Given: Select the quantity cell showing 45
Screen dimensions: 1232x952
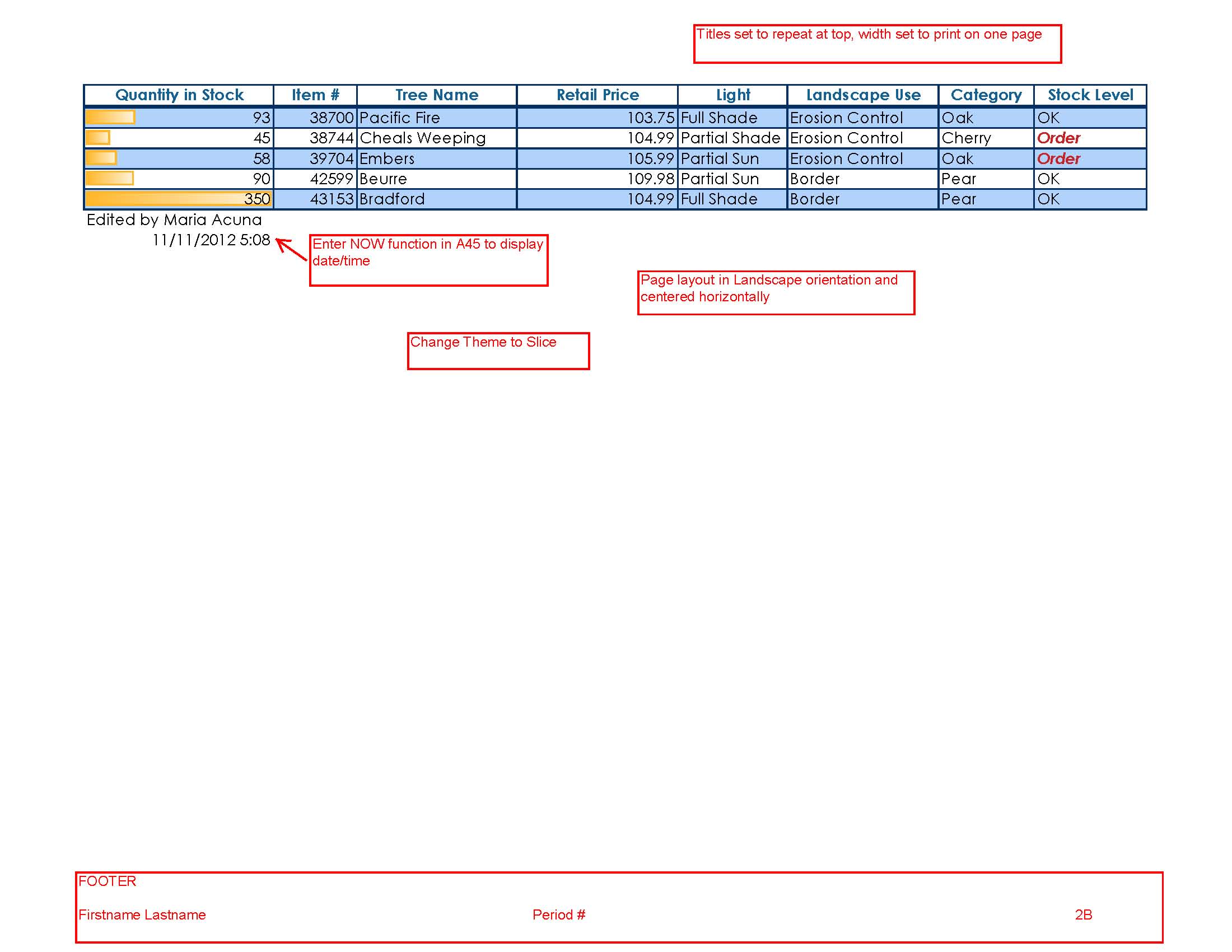Looking at the screenshot, I should point(179,138).
